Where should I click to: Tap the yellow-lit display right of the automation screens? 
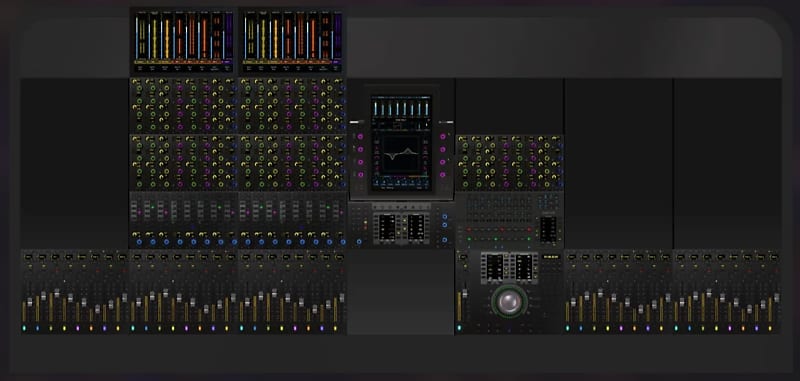click(x=551, y=257)
